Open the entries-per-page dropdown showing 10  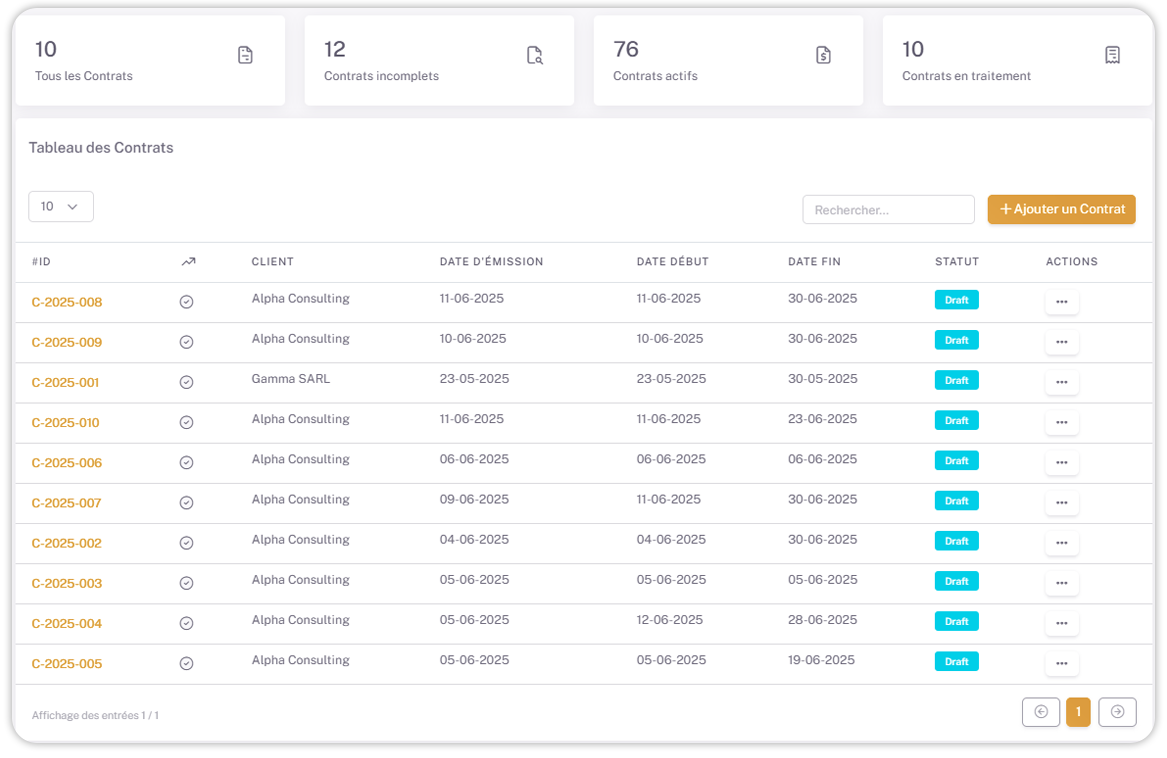(x=61, y=206)
